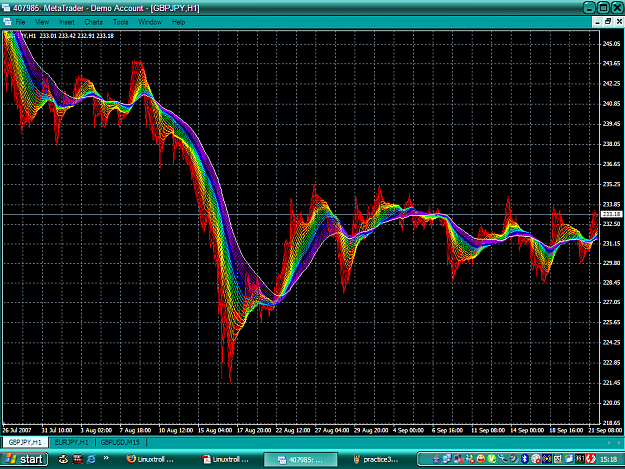Click the yellow smiley tray icon
Image resolution: width=625 pixels, height=469 pixels.
(x=481, y=459)
